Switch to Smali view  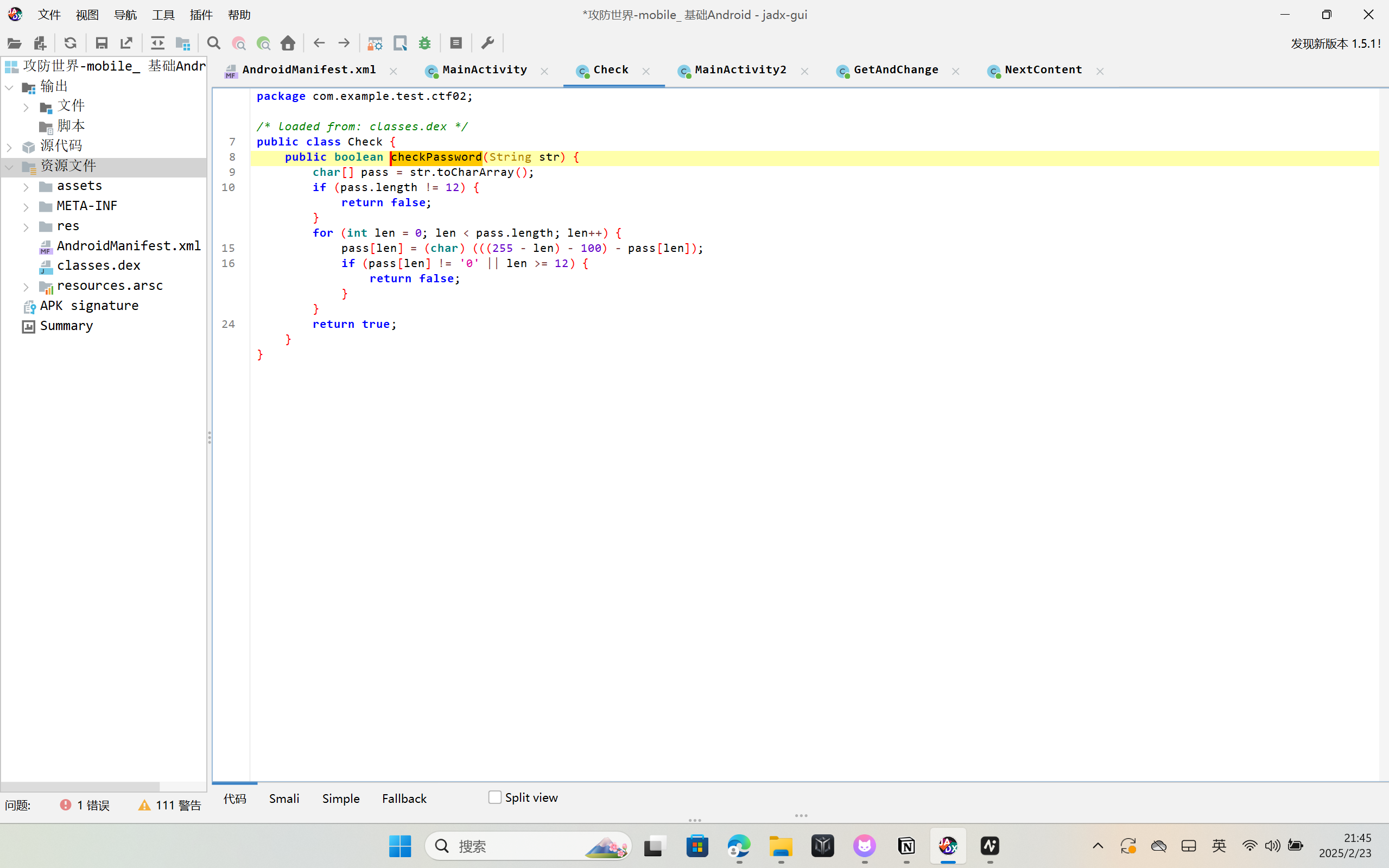284,799
